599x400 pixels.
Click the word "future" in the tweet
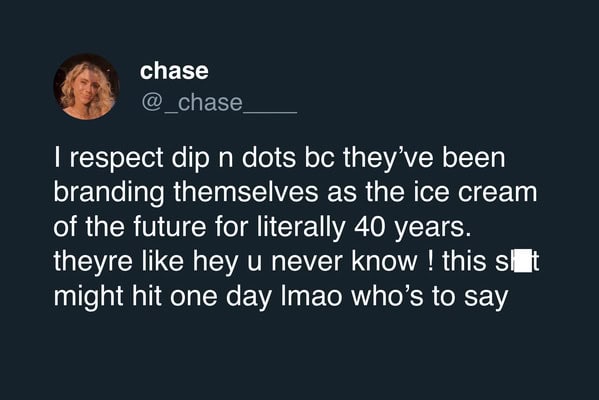coord(170,227)
